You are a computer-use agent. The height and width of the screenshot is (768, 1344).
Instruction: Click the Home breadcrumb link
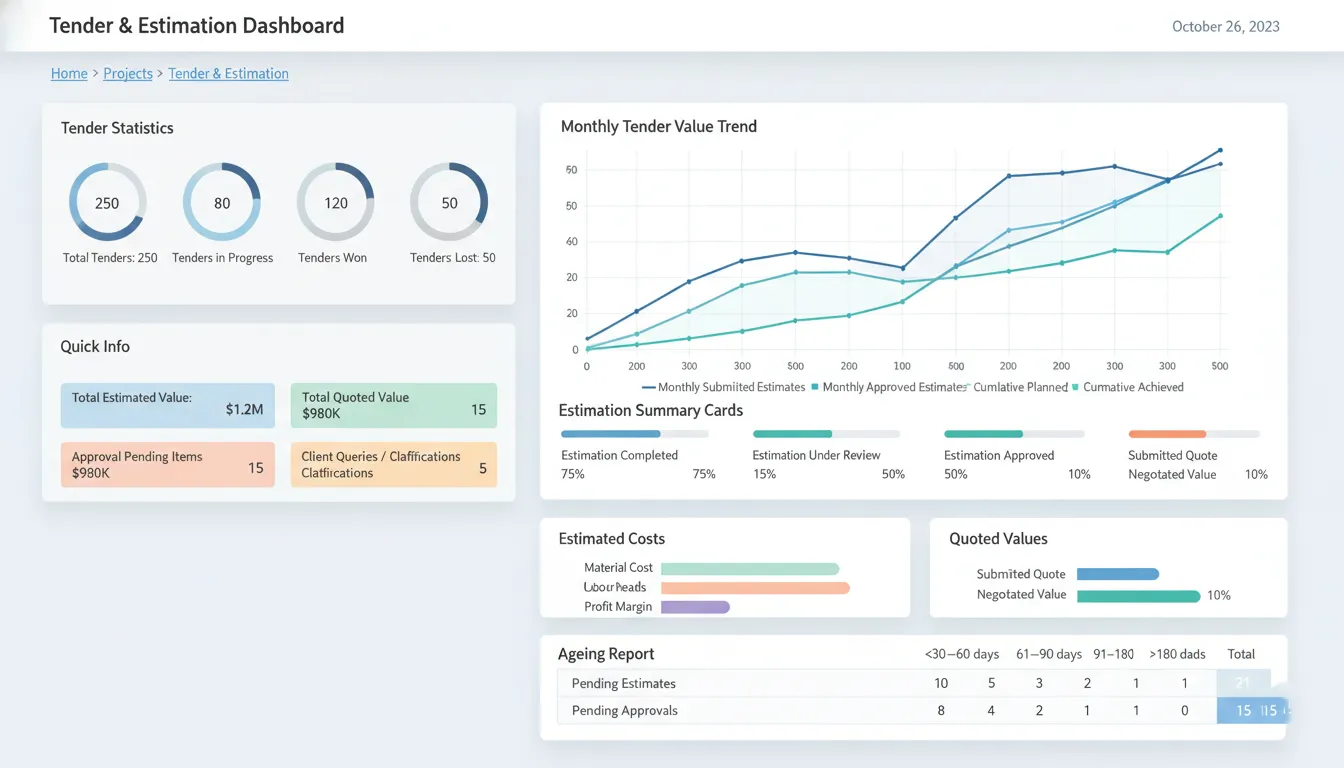coord(69,74)
